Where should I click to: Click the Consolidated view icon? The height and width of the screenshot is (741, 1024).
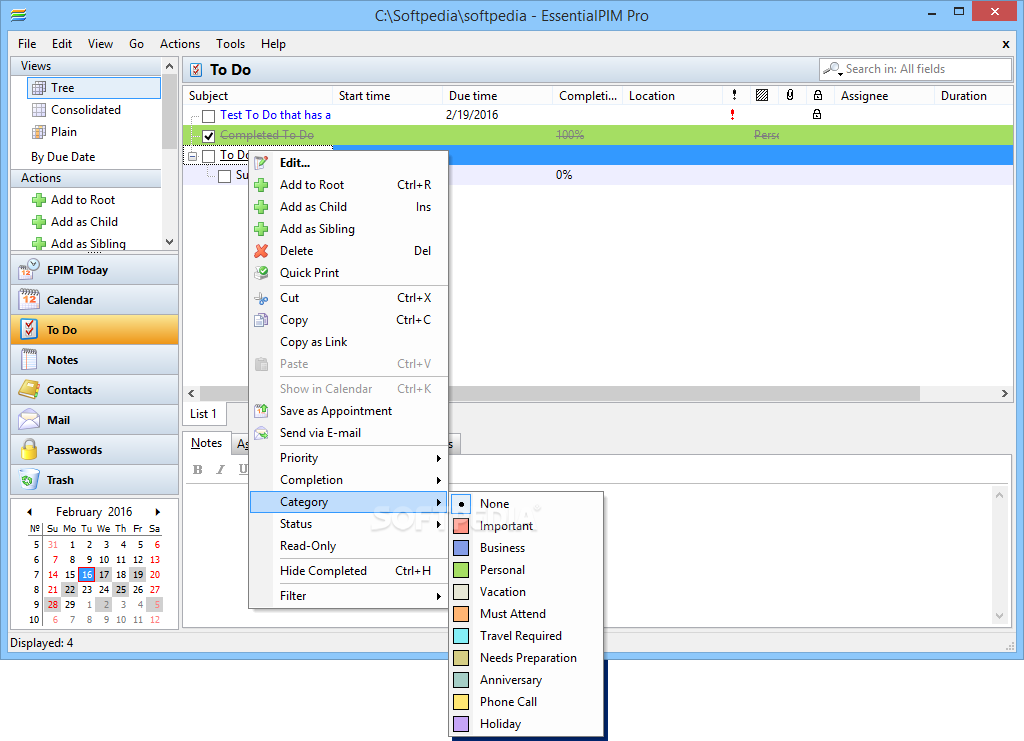point(39,110)
